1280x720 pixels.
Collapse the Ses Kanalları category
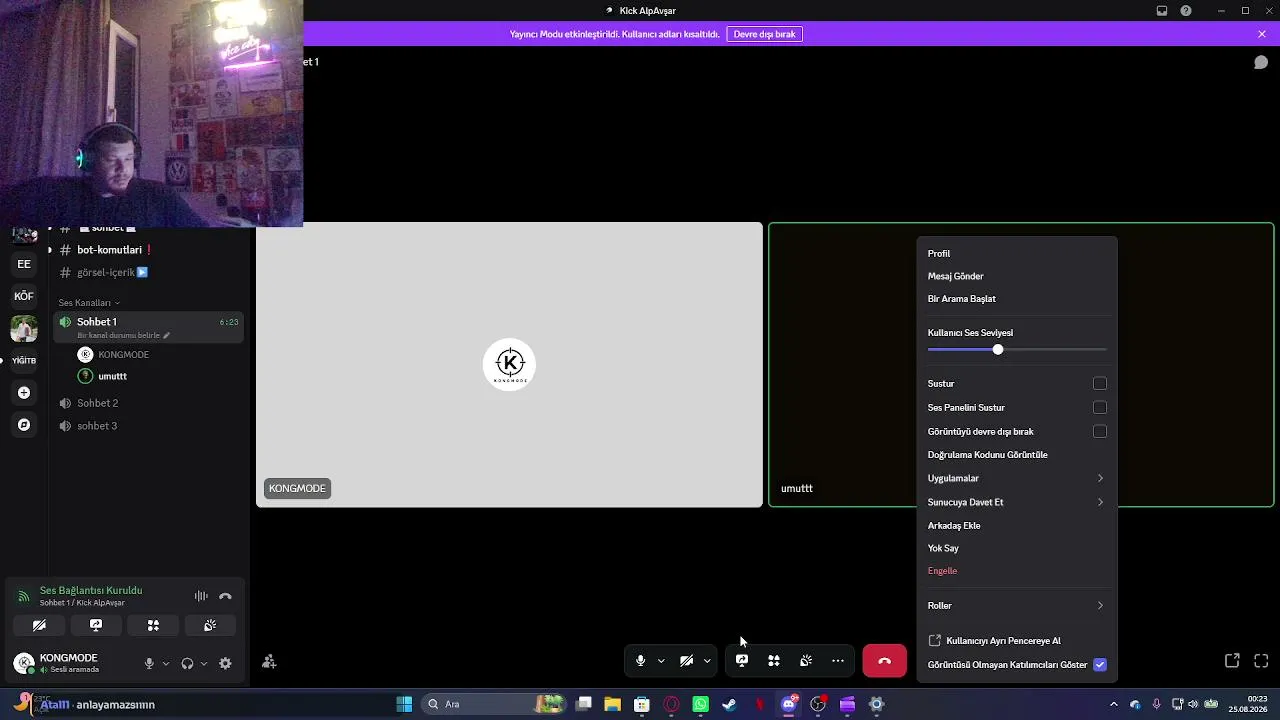coord(89,303)
